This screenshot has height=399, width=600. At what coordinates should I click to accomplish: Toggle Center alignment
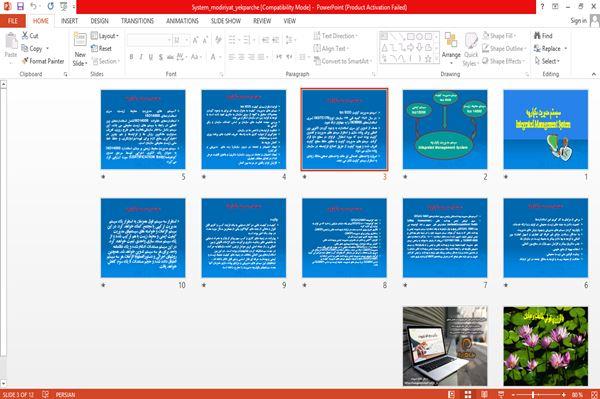coord(241,57)
